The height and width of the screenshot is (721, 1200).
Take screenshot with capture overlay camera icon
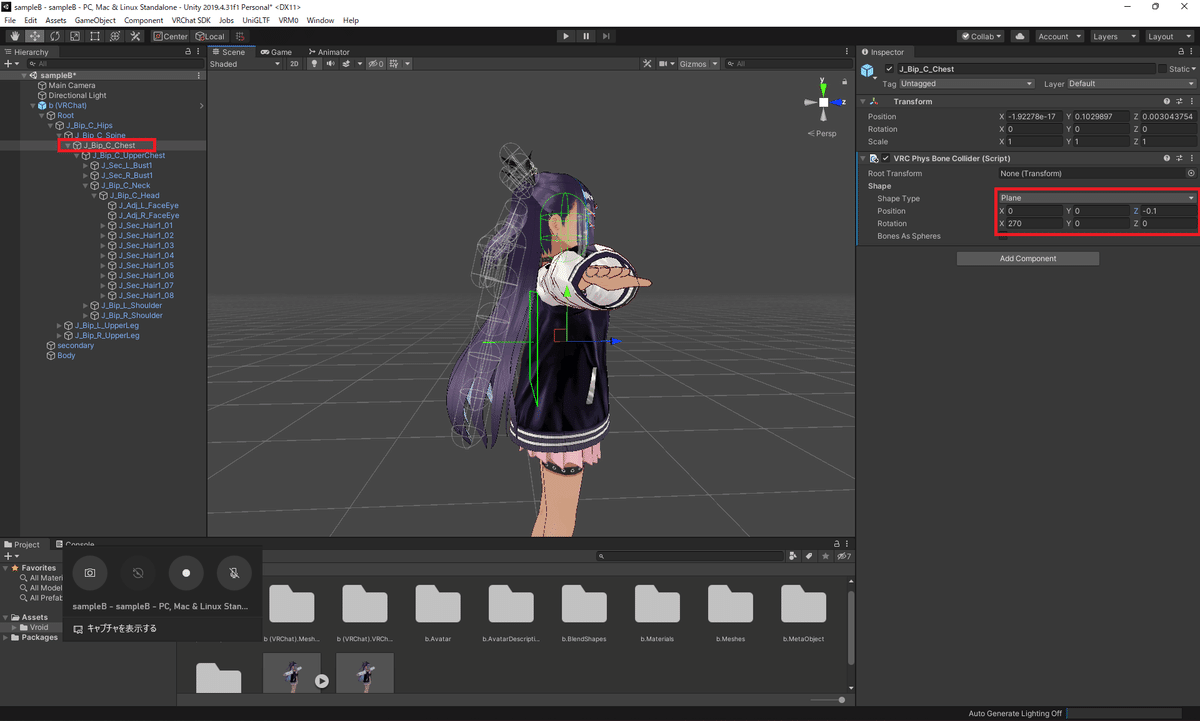click(90, 573)
